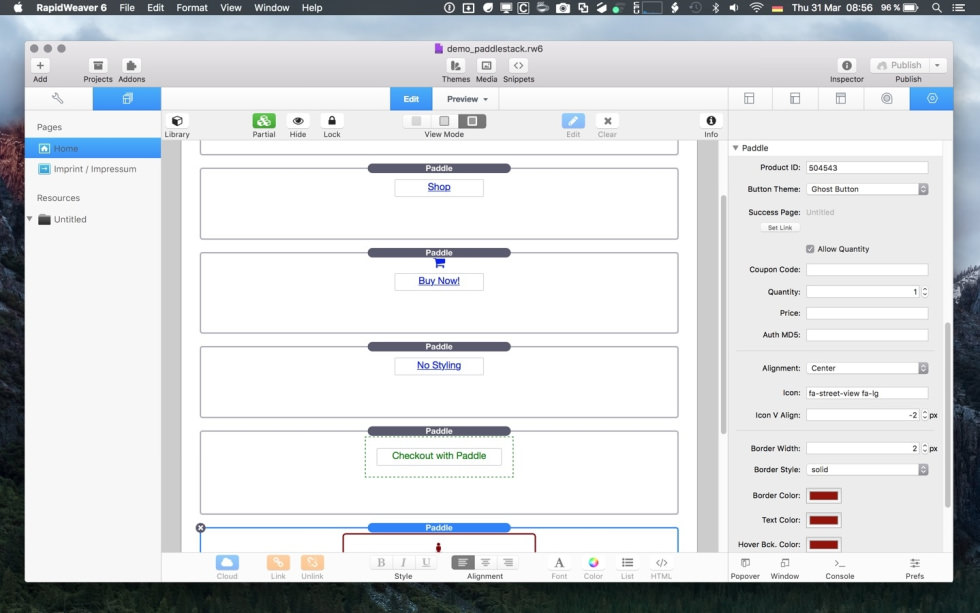Click the pencil Edit stack icon
The width and height of the screenshot is (980, 613).
tap(573, 121)
